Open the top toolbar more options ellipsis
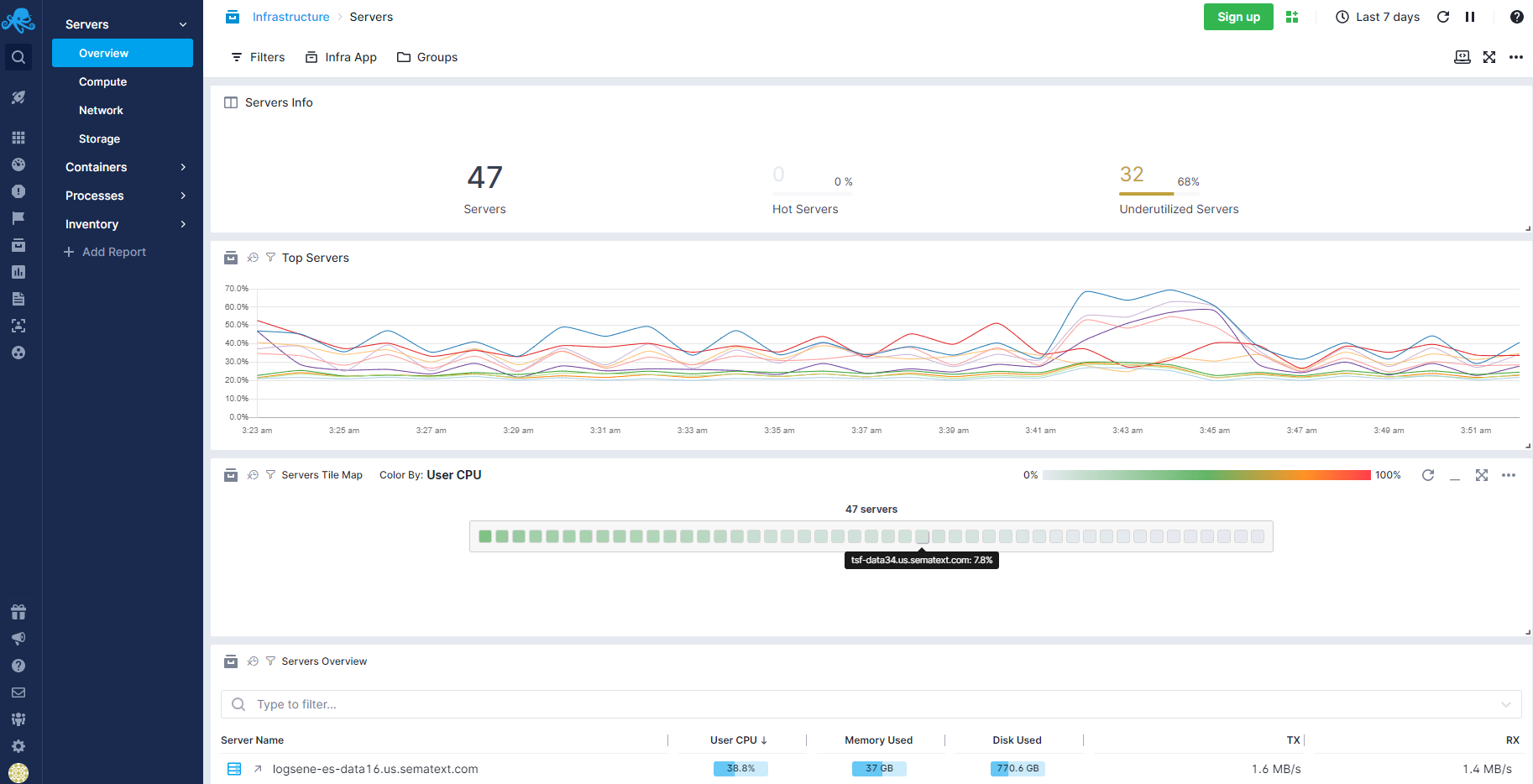The height and width of the screenshot is (784, 1533). pyautogui.click(x=1516, y=57)
